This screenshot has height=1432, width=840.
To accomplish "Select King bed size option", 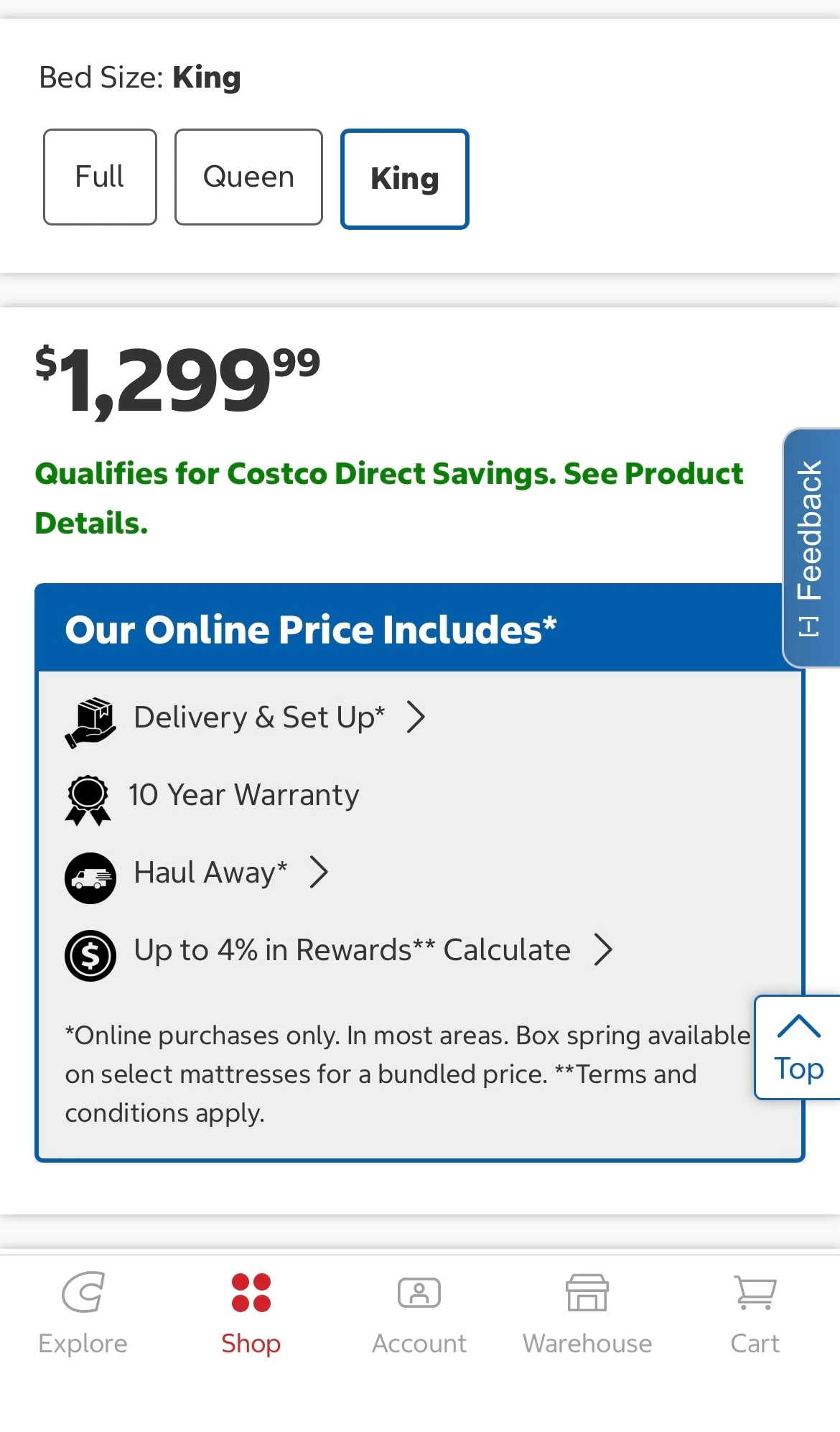I will pyautogui.click(x=405, y=179).
